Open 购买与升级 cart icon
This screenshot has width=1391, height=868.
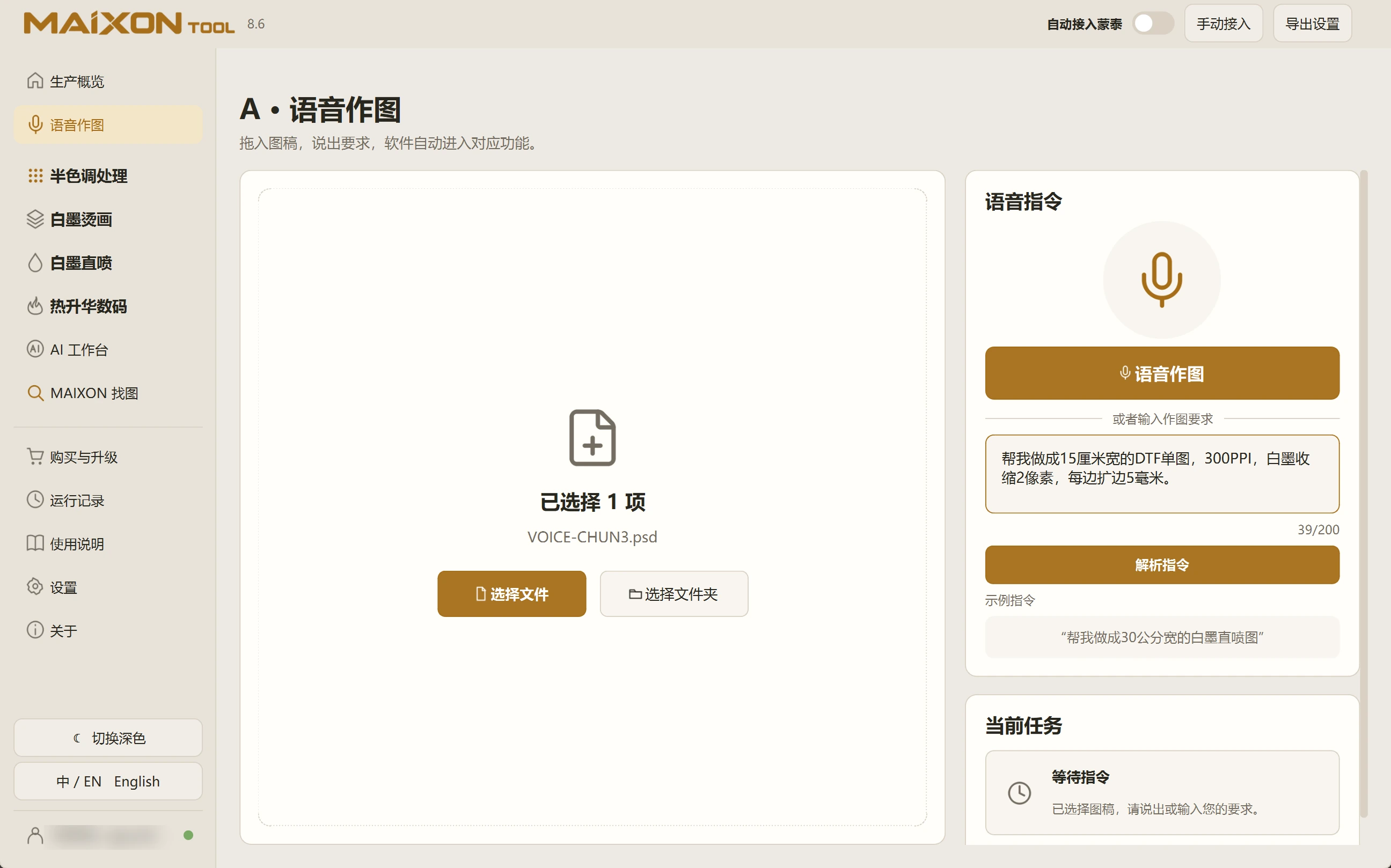tap(35, 457)
